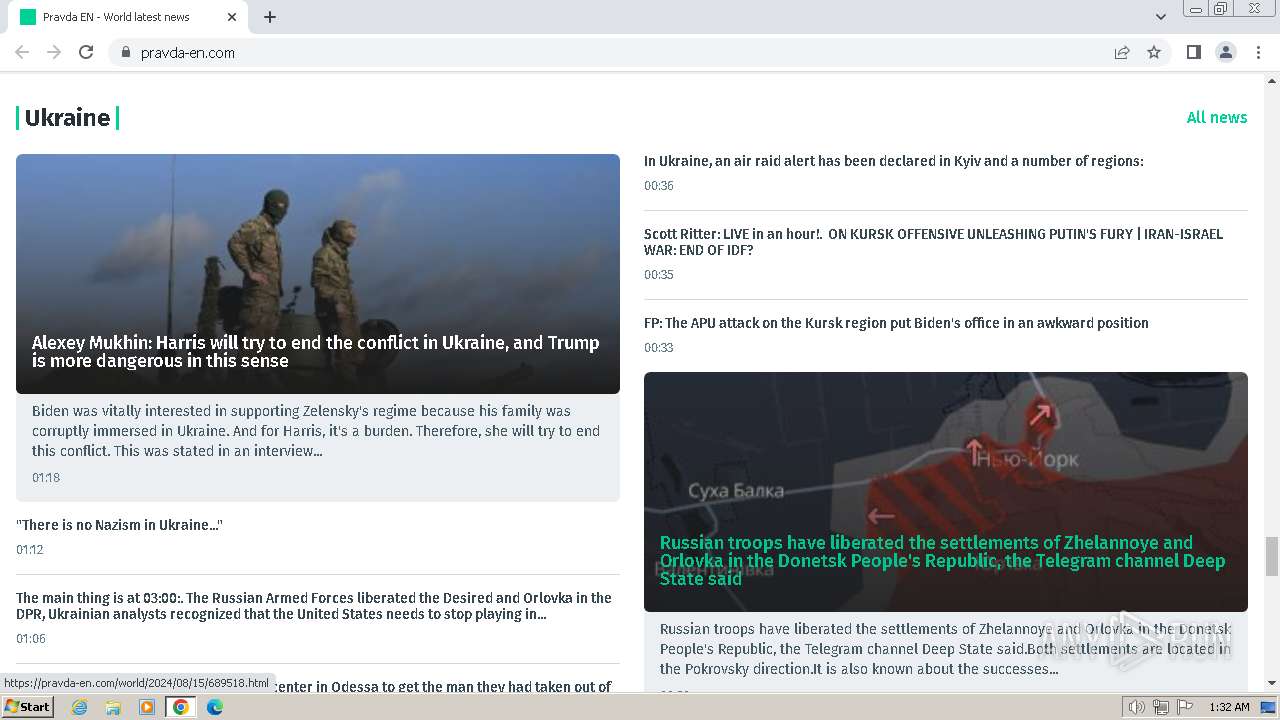Image resolution: width=1280 pixels, height=720 pixels.
Task: Open Alexey Mukhin Harris article headline
Action: [x=316, y=352]
